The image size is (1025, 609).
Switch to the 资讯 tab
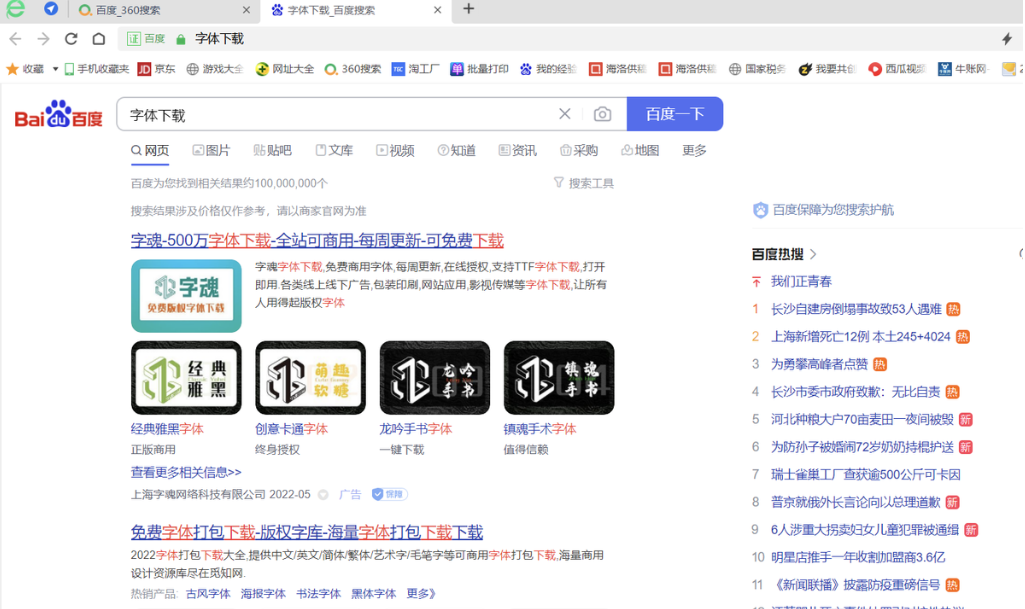click(518, 151)
